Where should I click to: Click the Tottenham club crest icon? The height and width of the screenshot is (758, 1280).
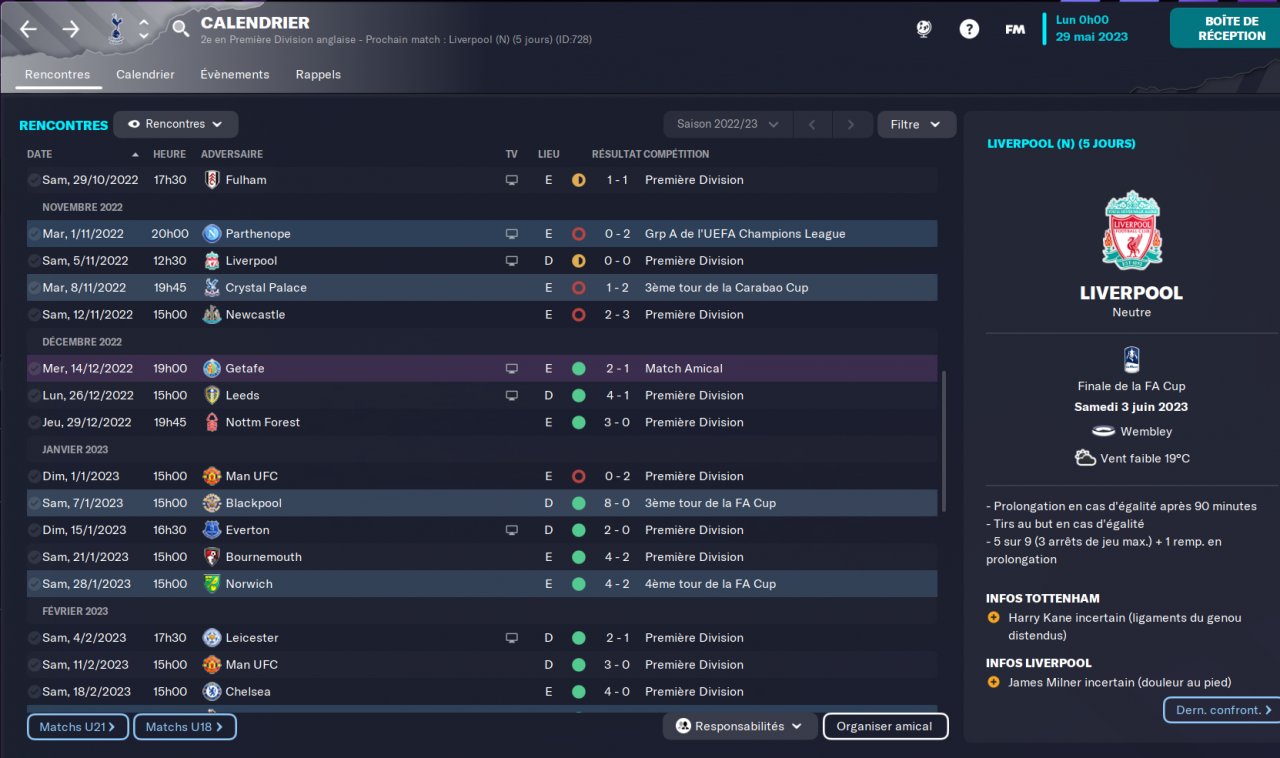[115, 29]
